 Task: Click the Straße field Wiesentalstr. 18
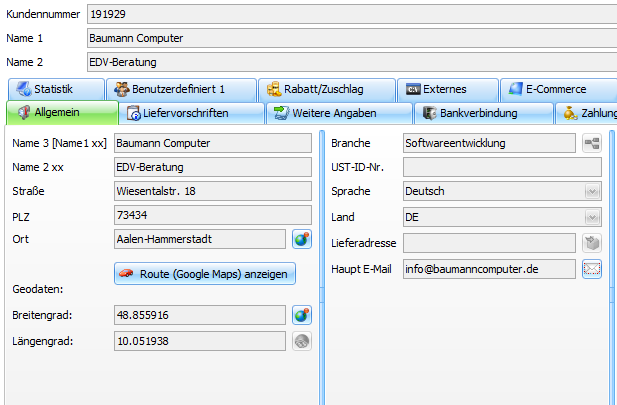pyautogui.click(x=213, y=191)
